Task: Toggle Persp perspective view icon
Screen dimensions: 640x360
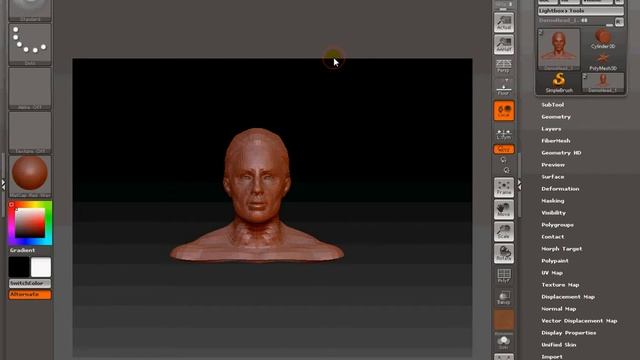Action: coord(504,66)
